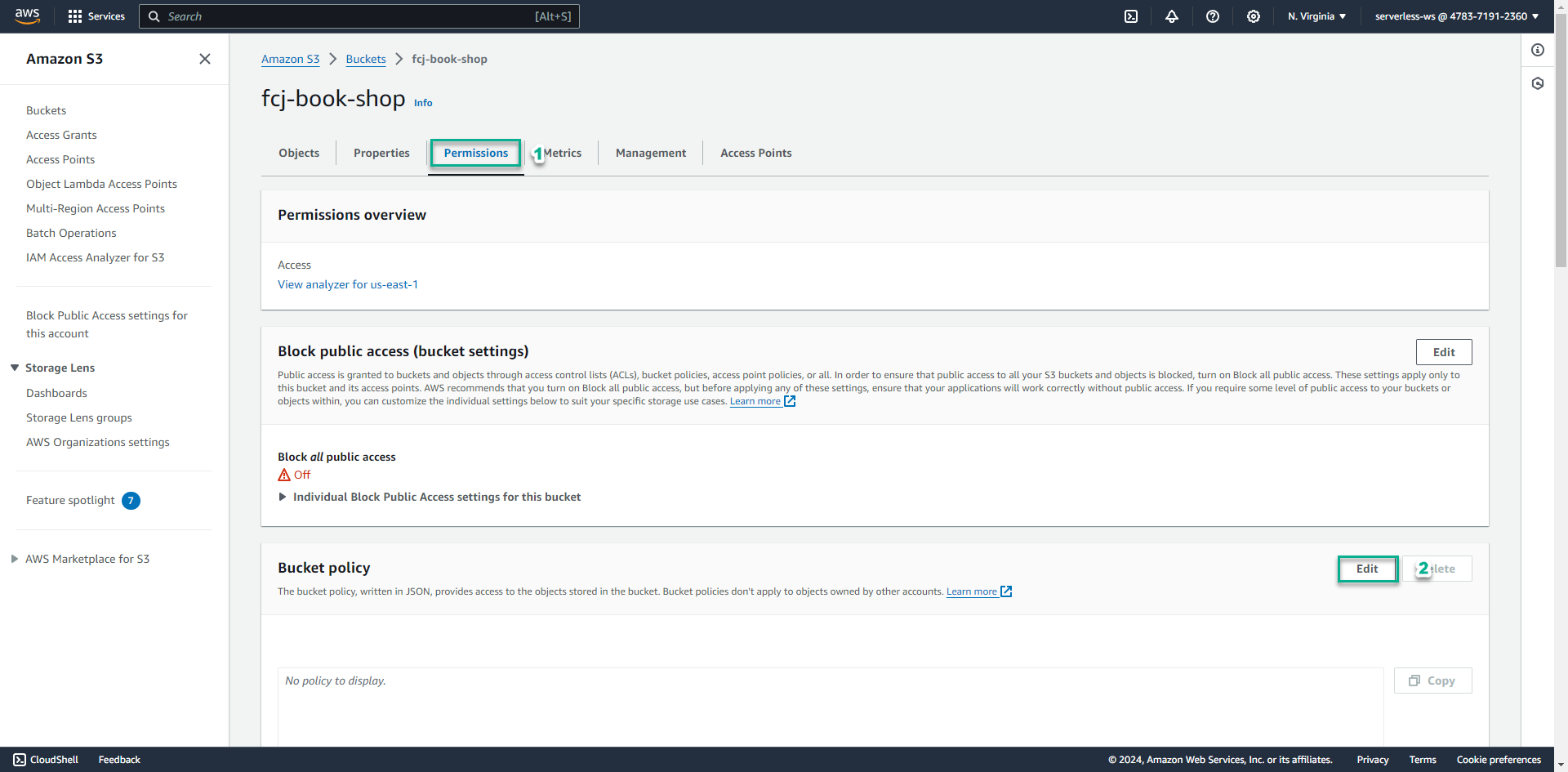Open Batch Operations in sidebar
1568x772 pixels.
pos(71,233)
